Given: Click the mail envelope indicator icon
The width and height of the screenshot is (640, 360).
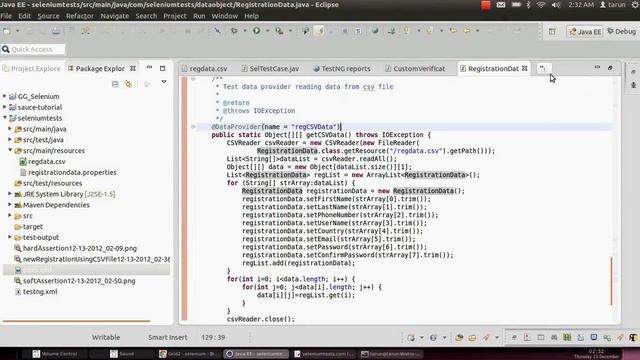Looking at the screenshot, I should click(501, 5).
